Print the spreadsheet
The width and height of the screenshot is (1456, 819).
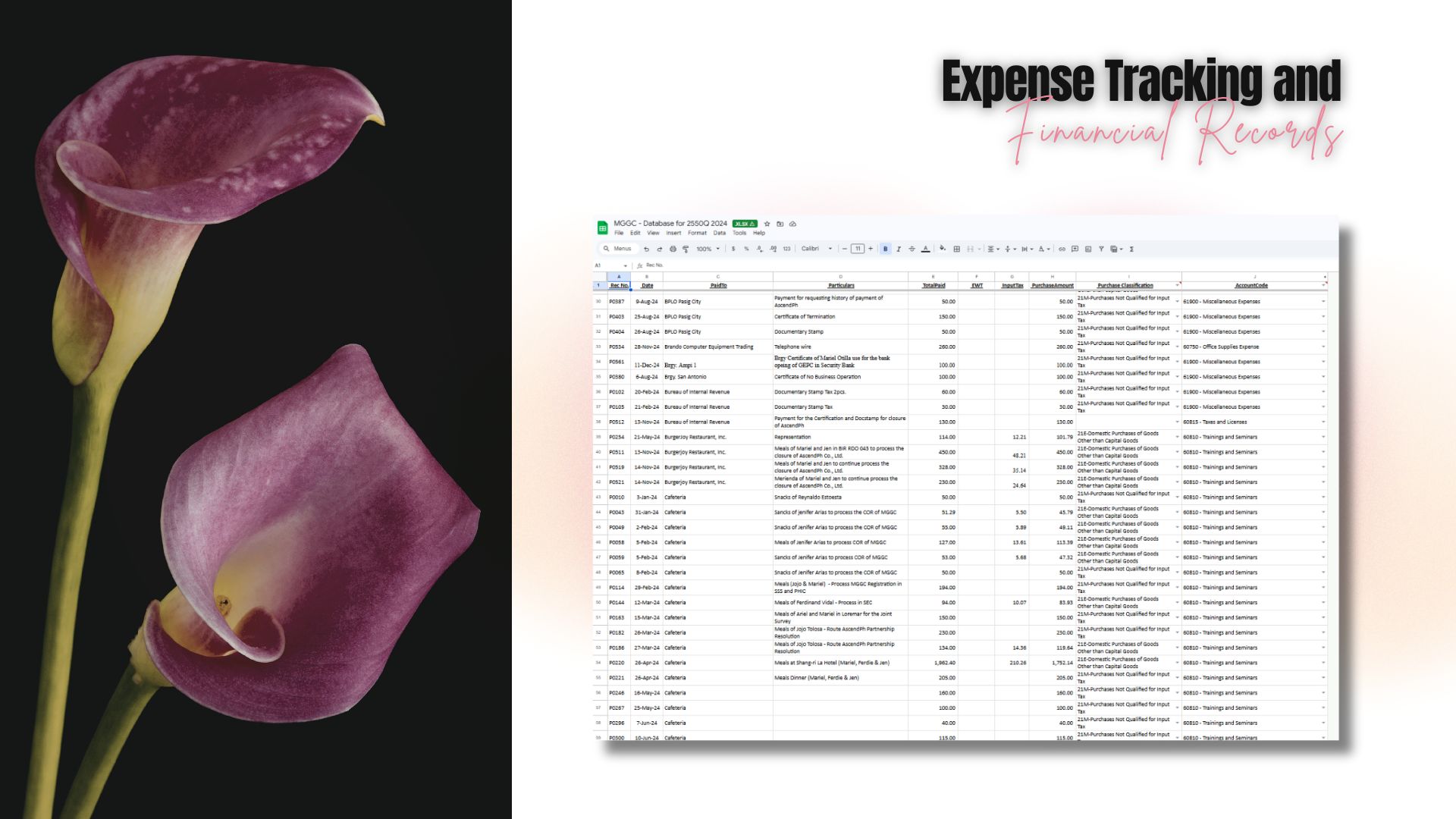coord(673,249)
